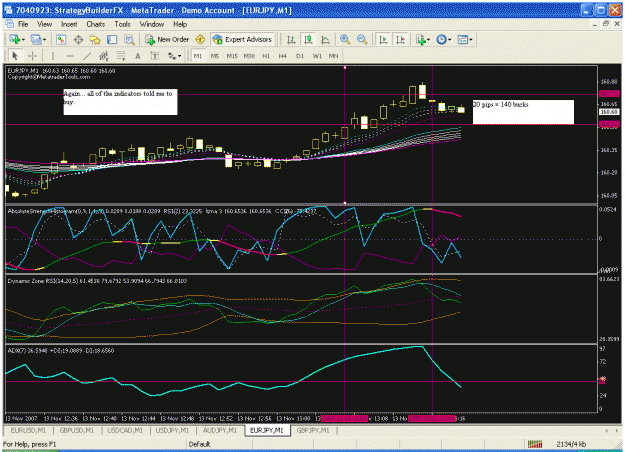Zoom in on the chart
The height and width of the screenshot is (452, 625).
coord(345,39)
